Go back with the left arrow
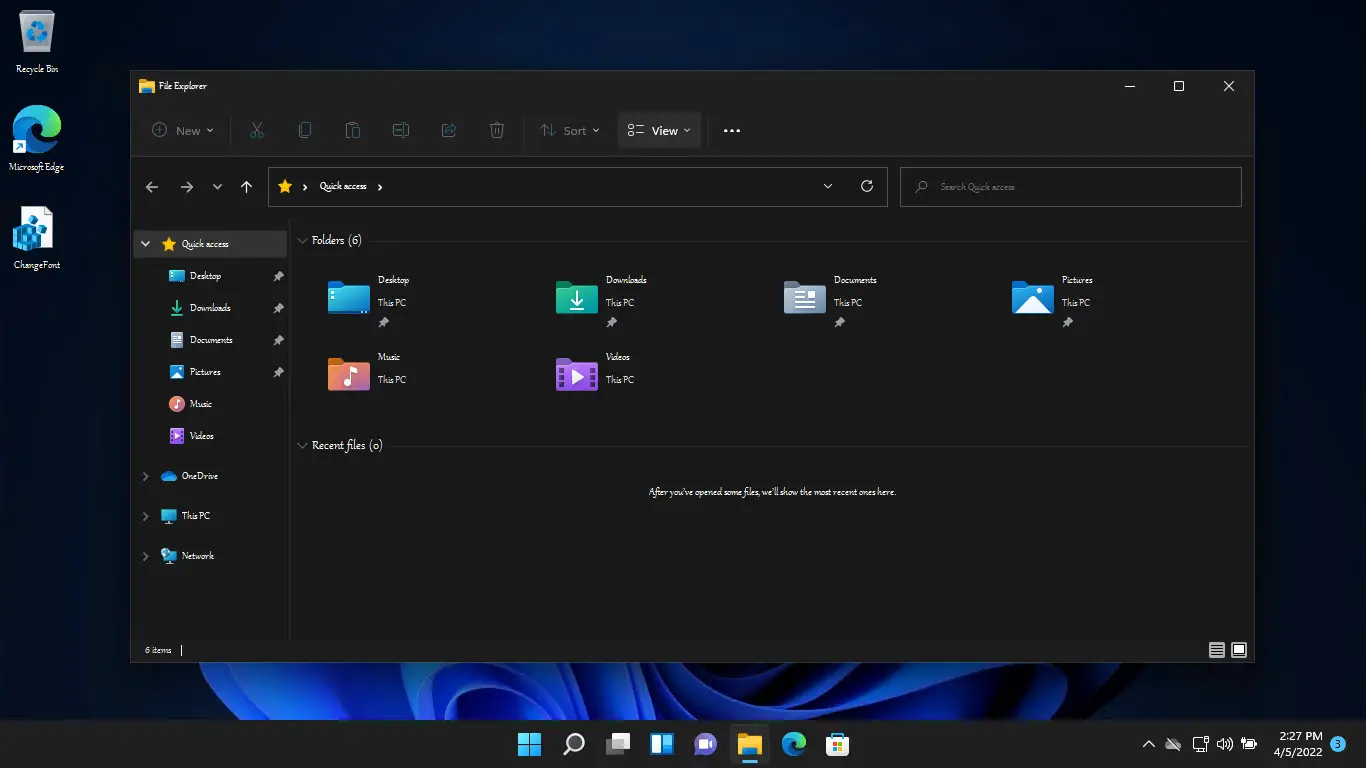 [x=152, y=187]
